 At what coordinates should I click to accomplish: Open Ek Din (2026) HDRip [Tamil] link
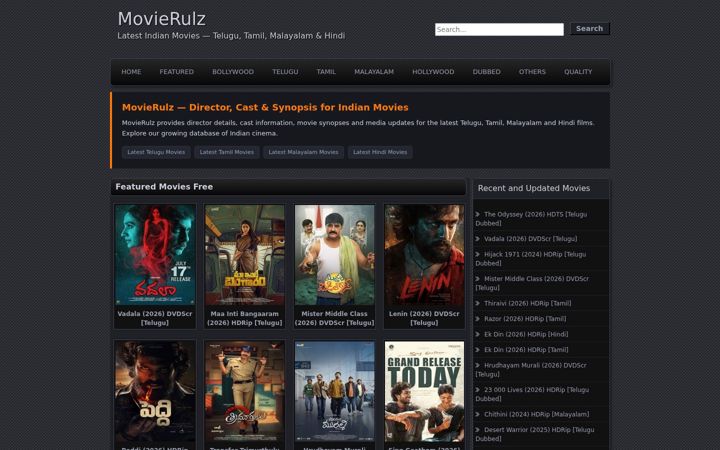click(526, 350)
